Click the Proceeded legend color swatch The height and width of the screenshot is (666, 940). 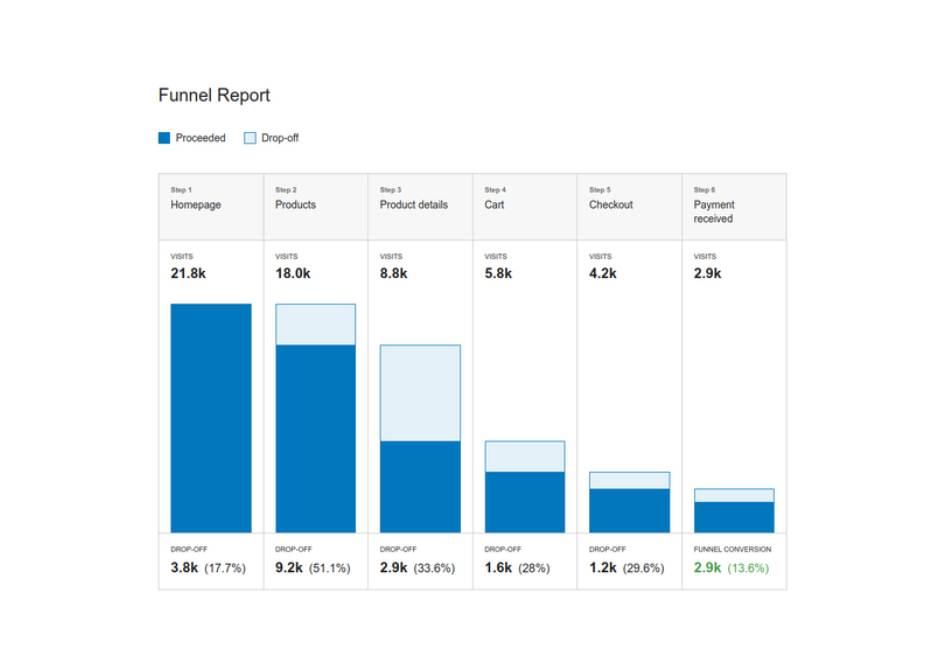[164, 138]
